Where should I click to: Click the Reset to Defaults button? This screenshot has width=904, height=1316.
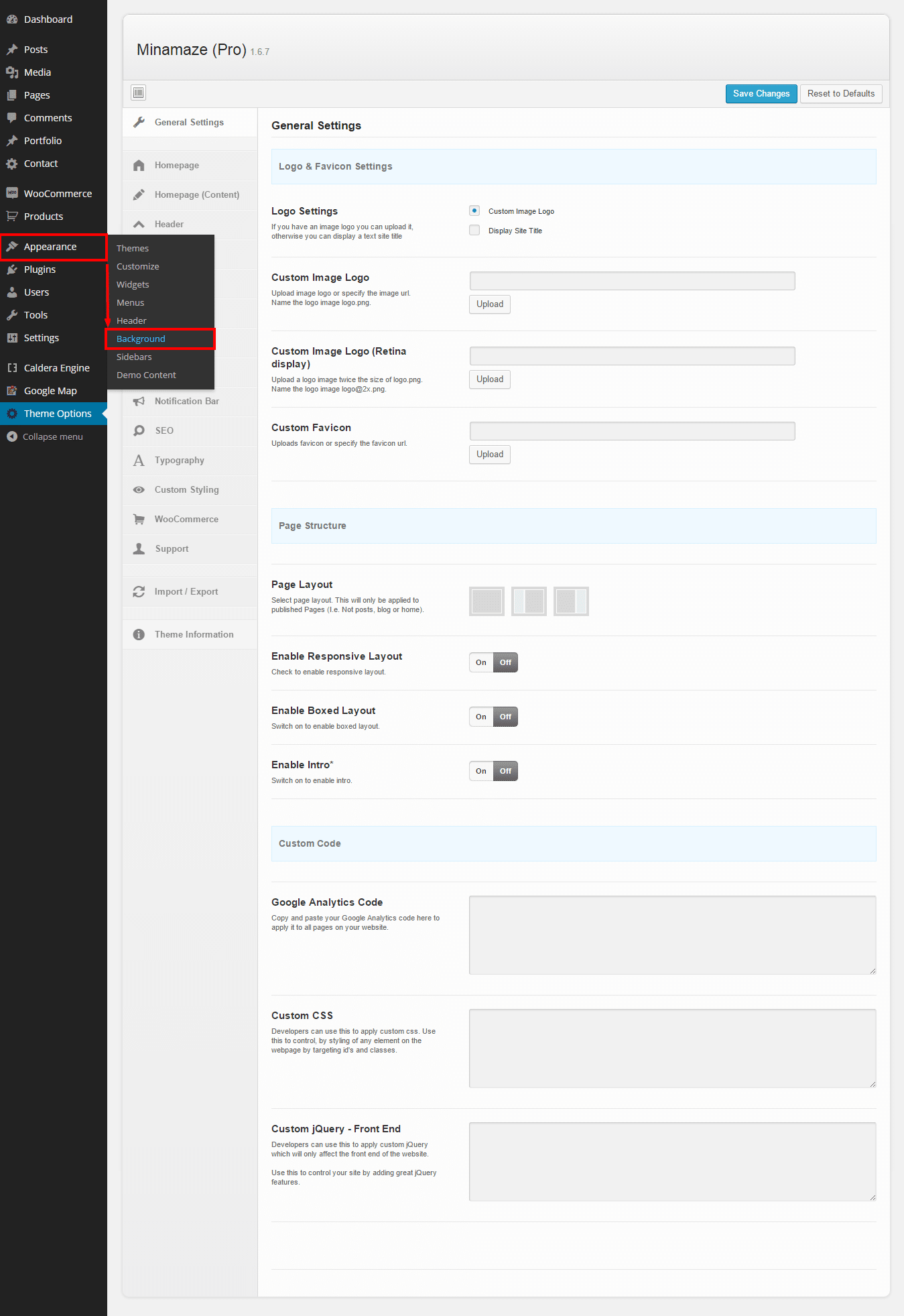(x=840, y=94)
